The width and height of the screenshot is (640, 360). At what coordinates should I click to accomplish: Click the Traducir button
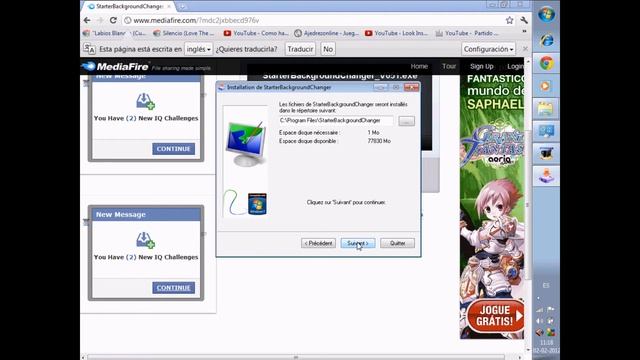point(300,49)
